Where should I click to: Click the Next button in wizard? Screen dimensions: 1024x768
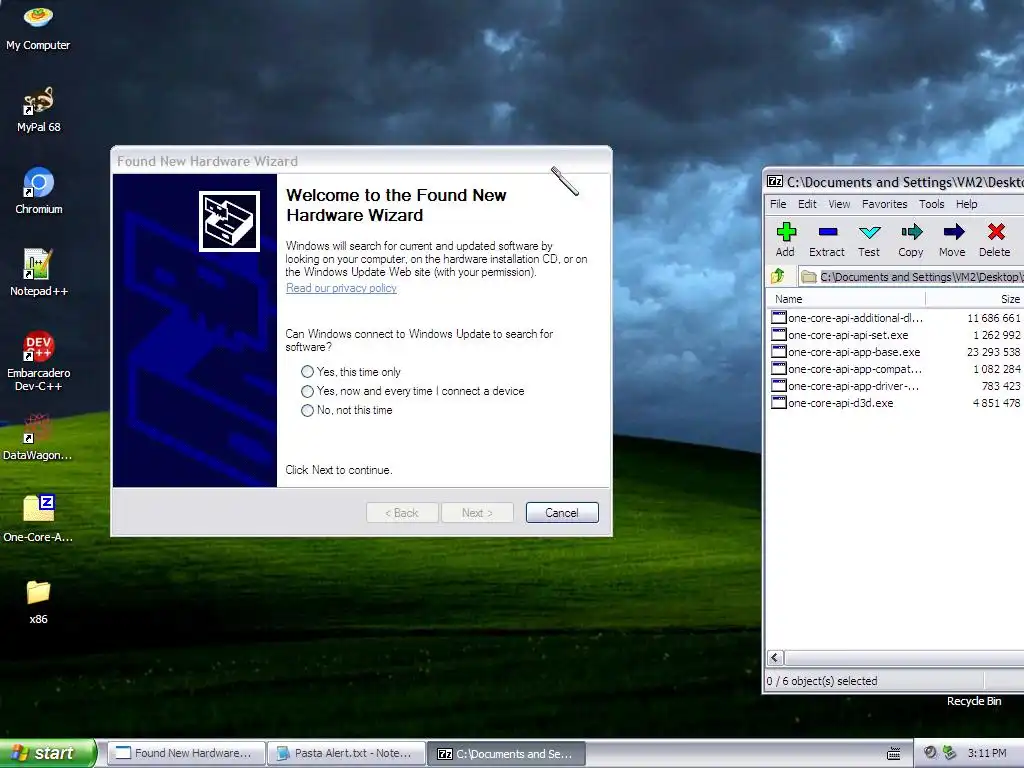pos(477,513)
